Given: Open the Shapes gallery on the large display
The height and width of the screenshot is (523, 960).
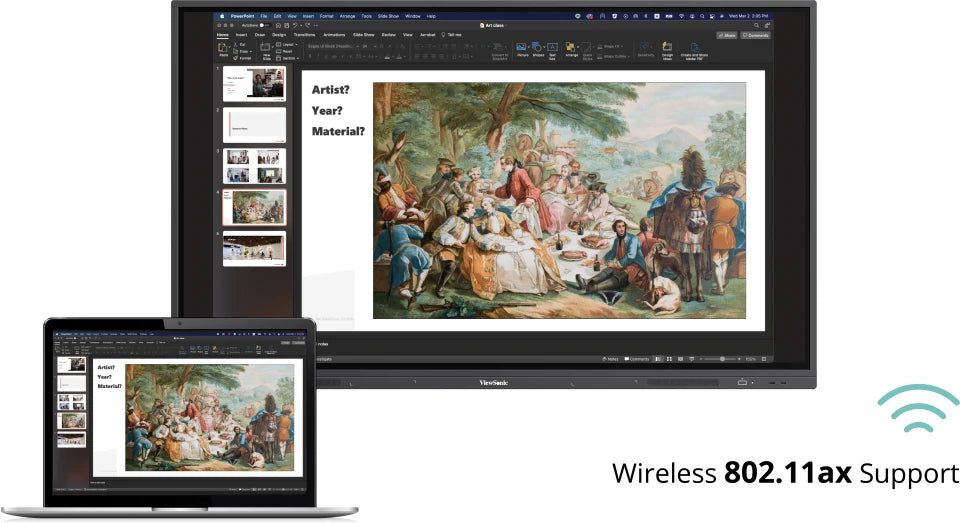Looking at the screenshot, I should coord(538,48).
